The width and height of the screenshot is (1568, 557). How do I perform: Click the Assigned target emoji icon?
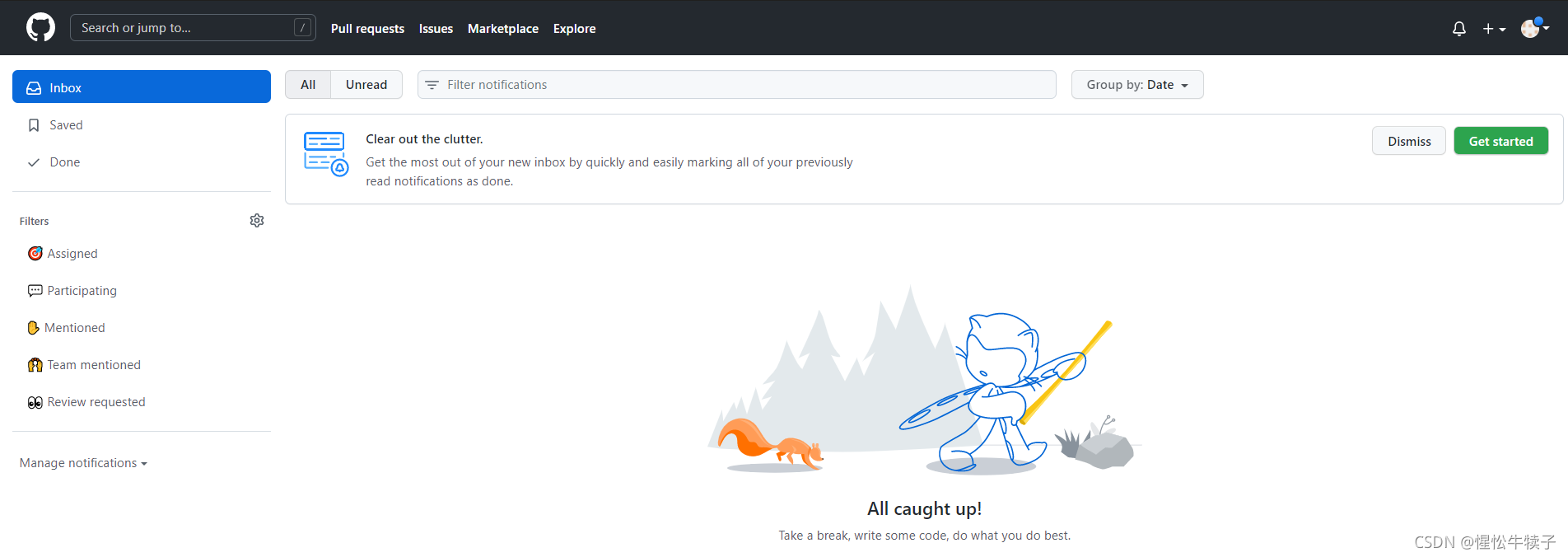tap(35, 254)
